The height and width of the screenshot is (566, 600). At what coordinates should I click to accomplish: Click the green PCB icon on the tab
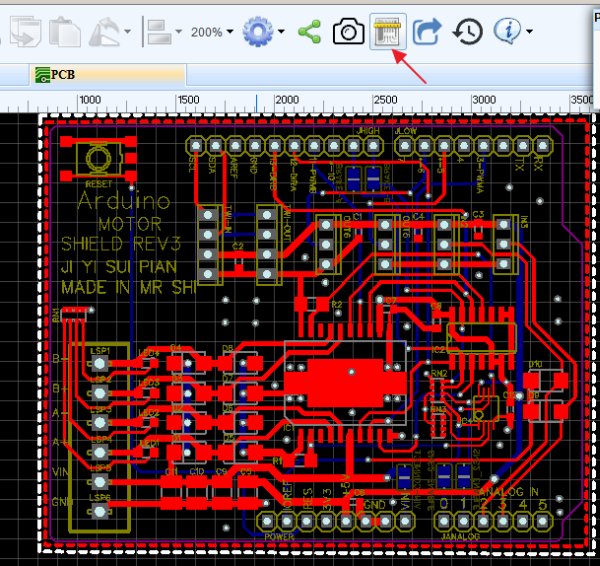coord(42,75)
